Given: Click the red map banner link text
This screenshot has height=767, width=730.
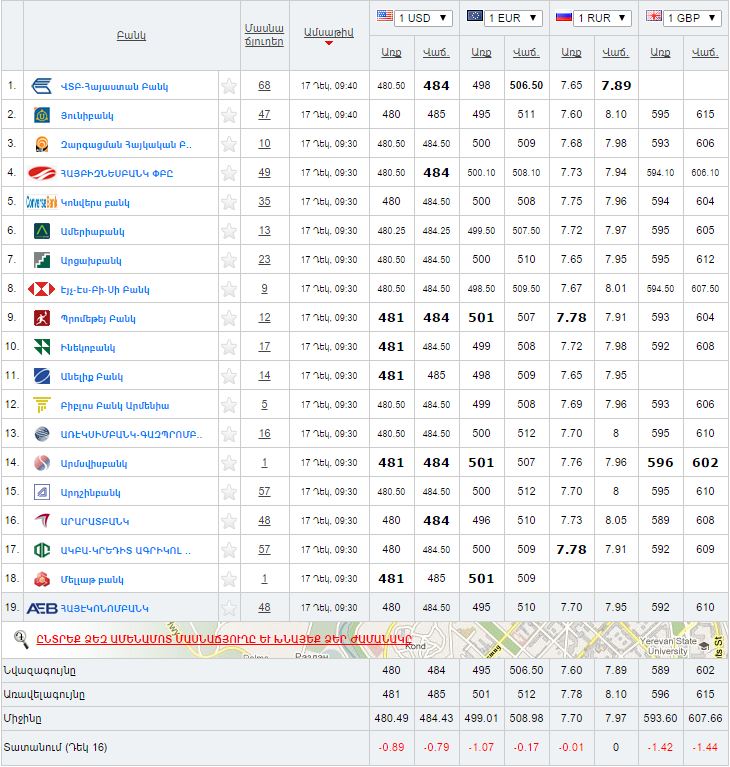Looking at the screenshot, I should click(224, 638).
